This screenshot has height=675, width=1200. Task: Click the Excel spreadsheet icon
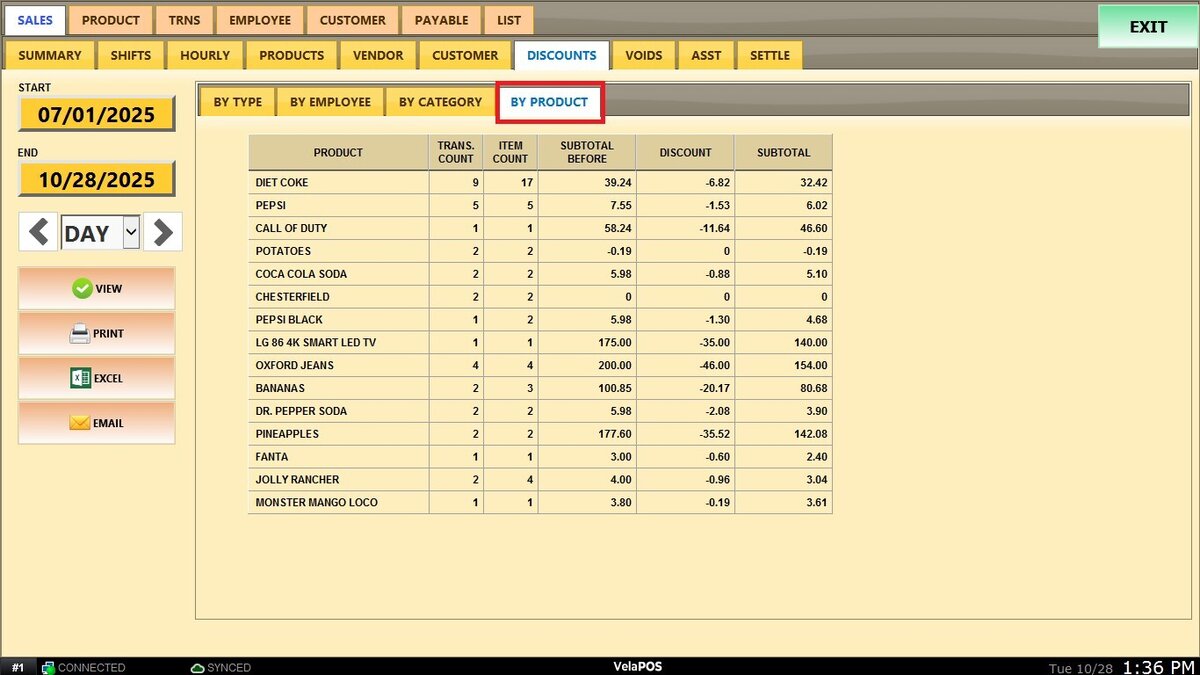[80, 378]
